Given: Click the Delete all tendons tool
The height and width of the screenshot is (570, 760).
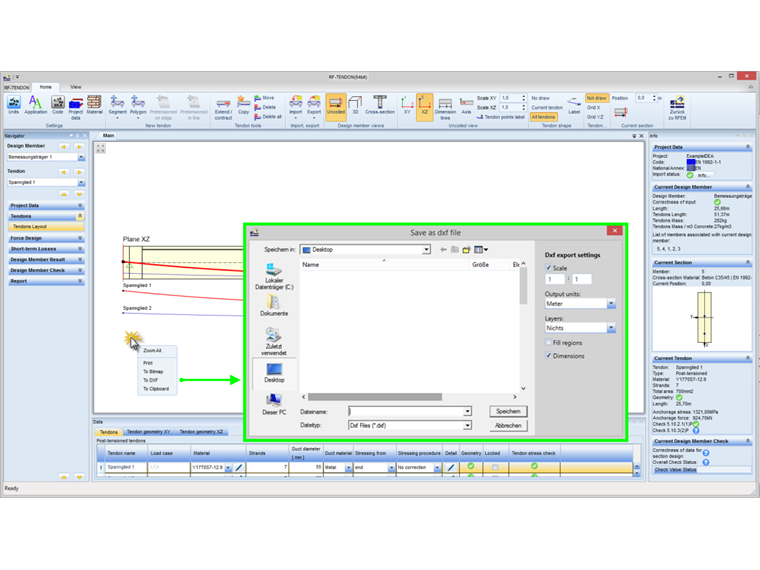Looking at the screenshot, I should (x=268, y=116).
